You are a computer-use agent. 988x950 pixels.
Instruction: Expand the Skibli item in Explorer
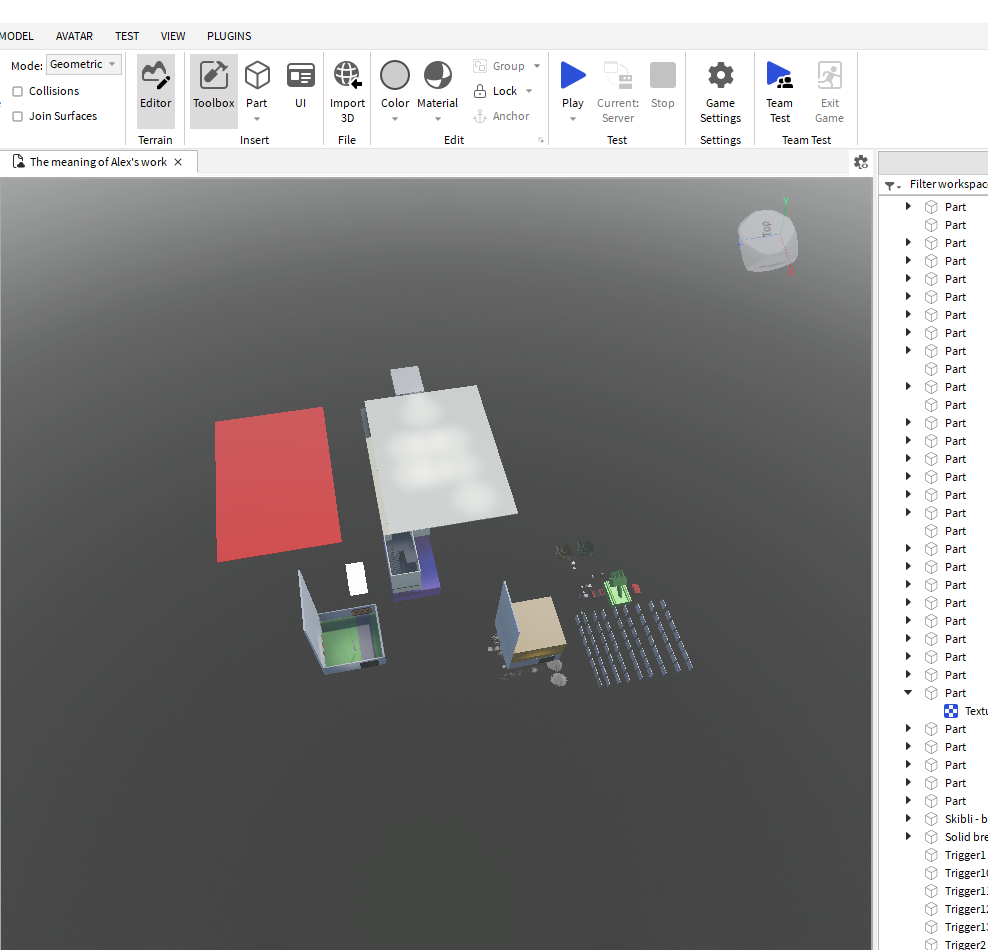click(x=908, y=819)
